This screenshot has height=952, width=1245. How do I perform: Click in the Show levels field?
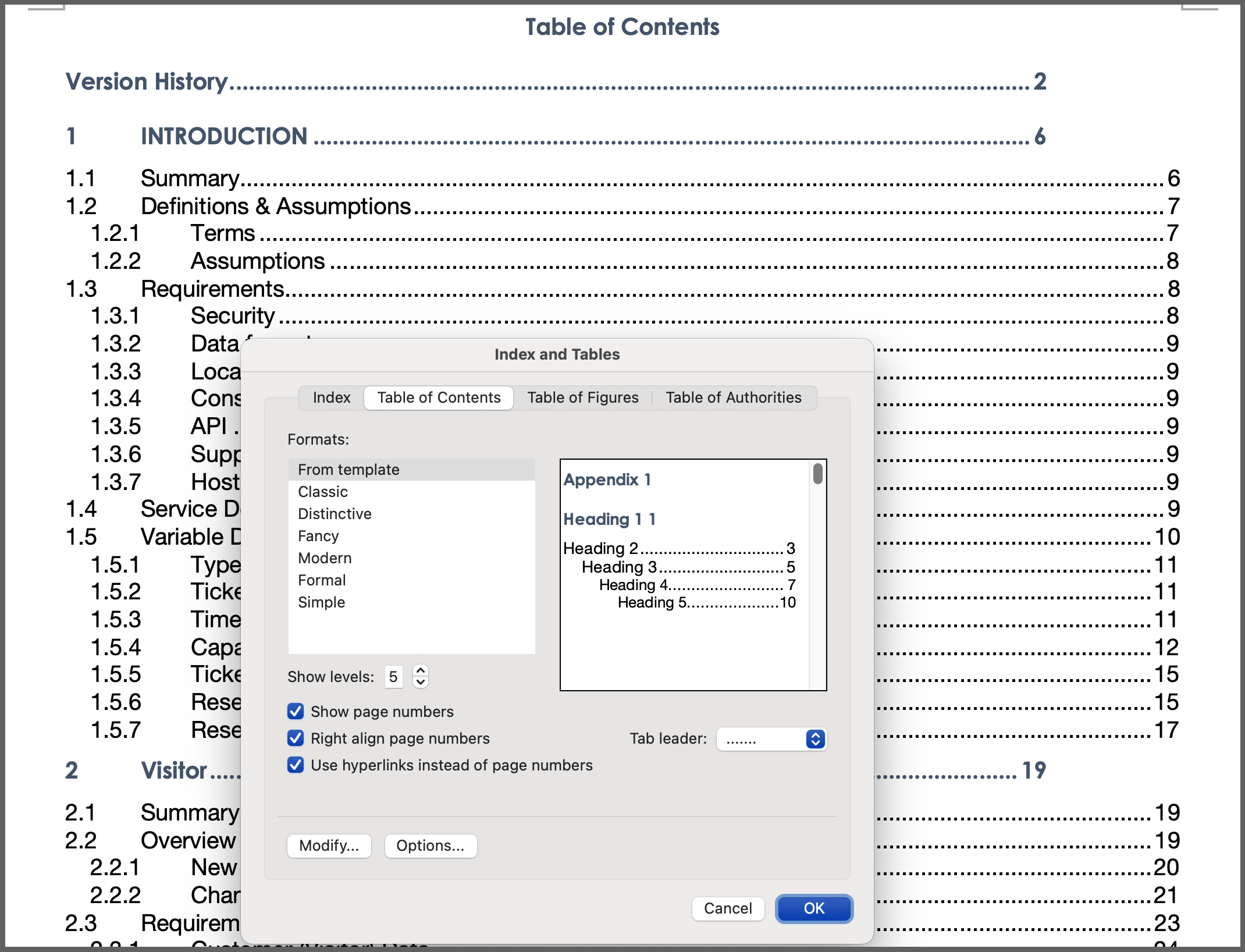(393, 677)
